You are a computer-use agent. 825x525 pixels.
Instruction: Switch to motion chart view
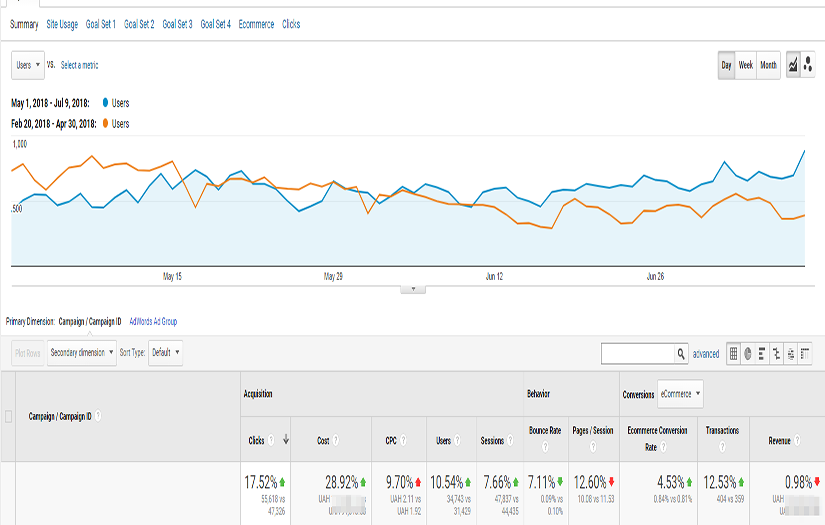point(808,65)
